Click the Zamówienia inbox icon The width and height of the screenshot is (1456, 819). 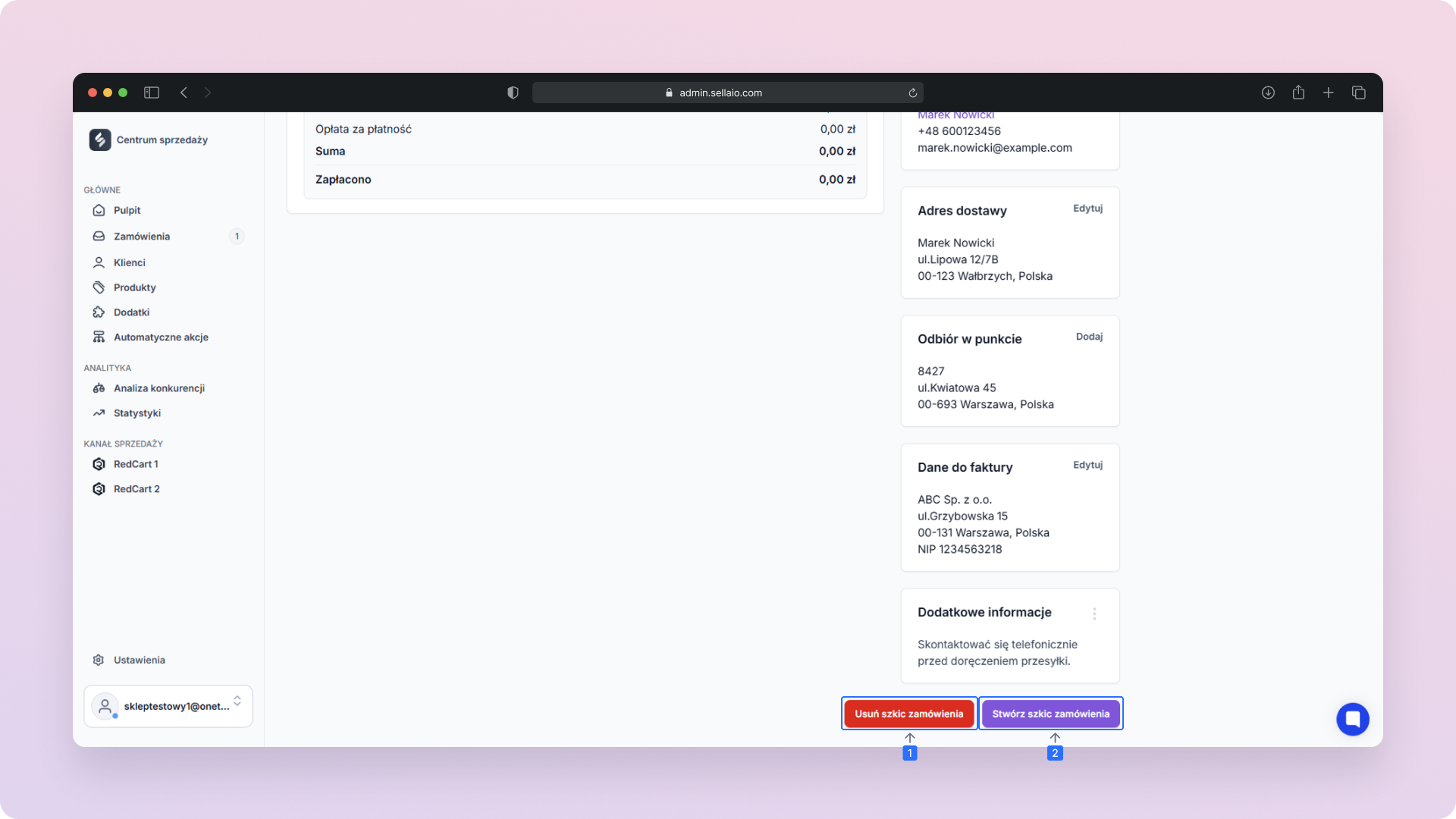(x=99, y=237)
